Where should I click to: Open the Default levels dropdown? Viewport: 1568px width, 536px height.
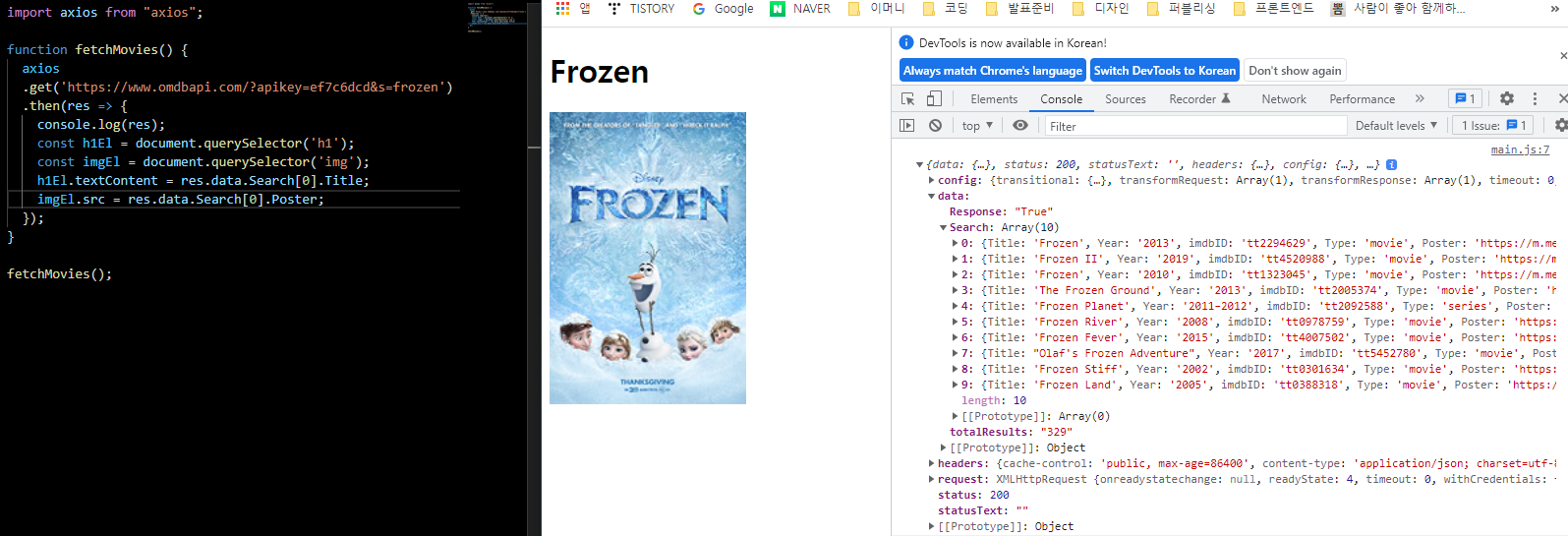1396,126
